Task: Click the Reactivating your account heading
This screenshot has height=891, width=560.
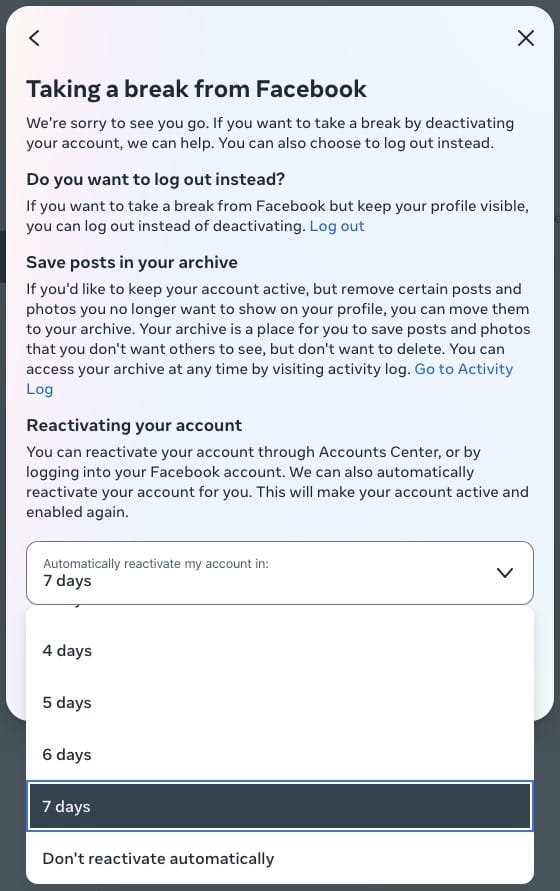Action: point(134,426)
